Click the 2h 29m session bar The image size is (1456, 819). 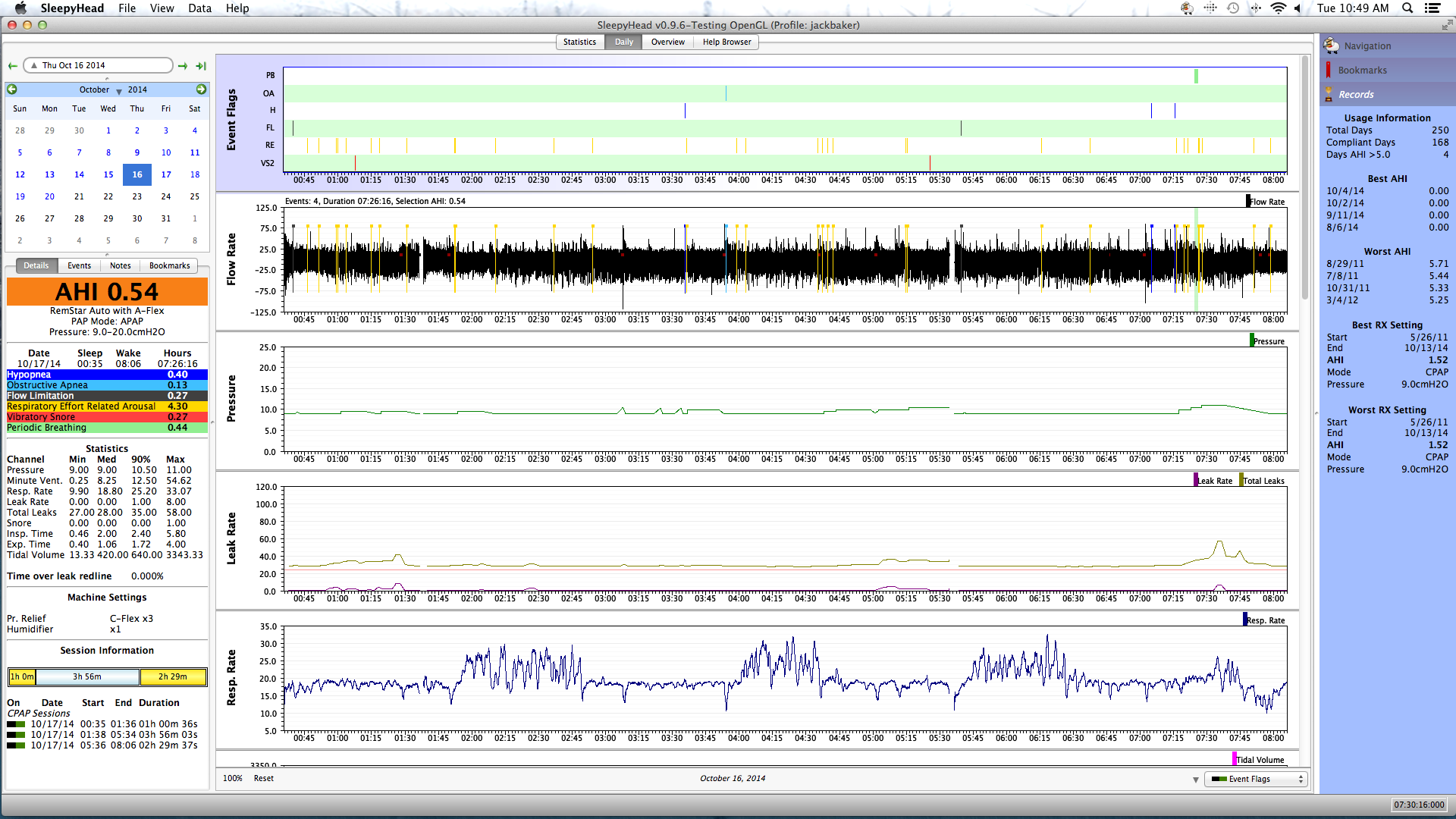[x=173, y=677]
